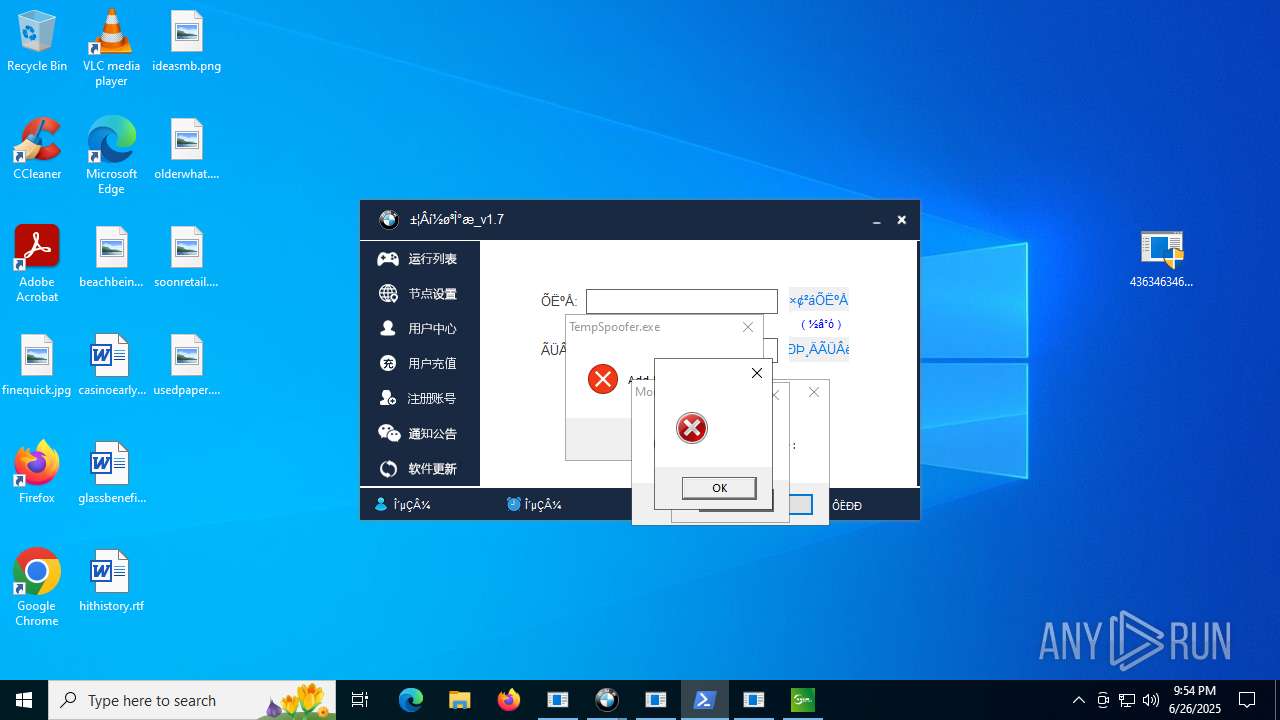
Task: Select usedpaper image file on desktop
Action: [187, 366]
